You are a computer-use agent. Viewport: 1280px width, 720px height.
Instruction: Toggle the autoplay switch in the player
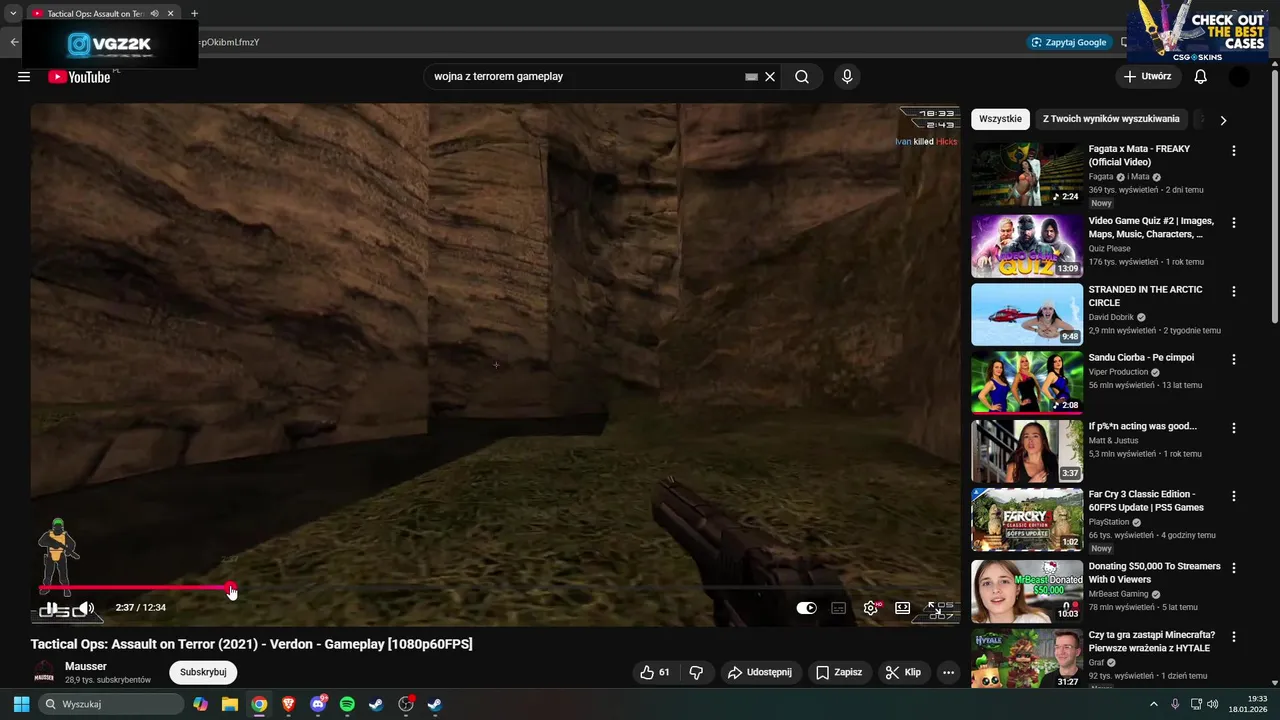click(806, 608)
